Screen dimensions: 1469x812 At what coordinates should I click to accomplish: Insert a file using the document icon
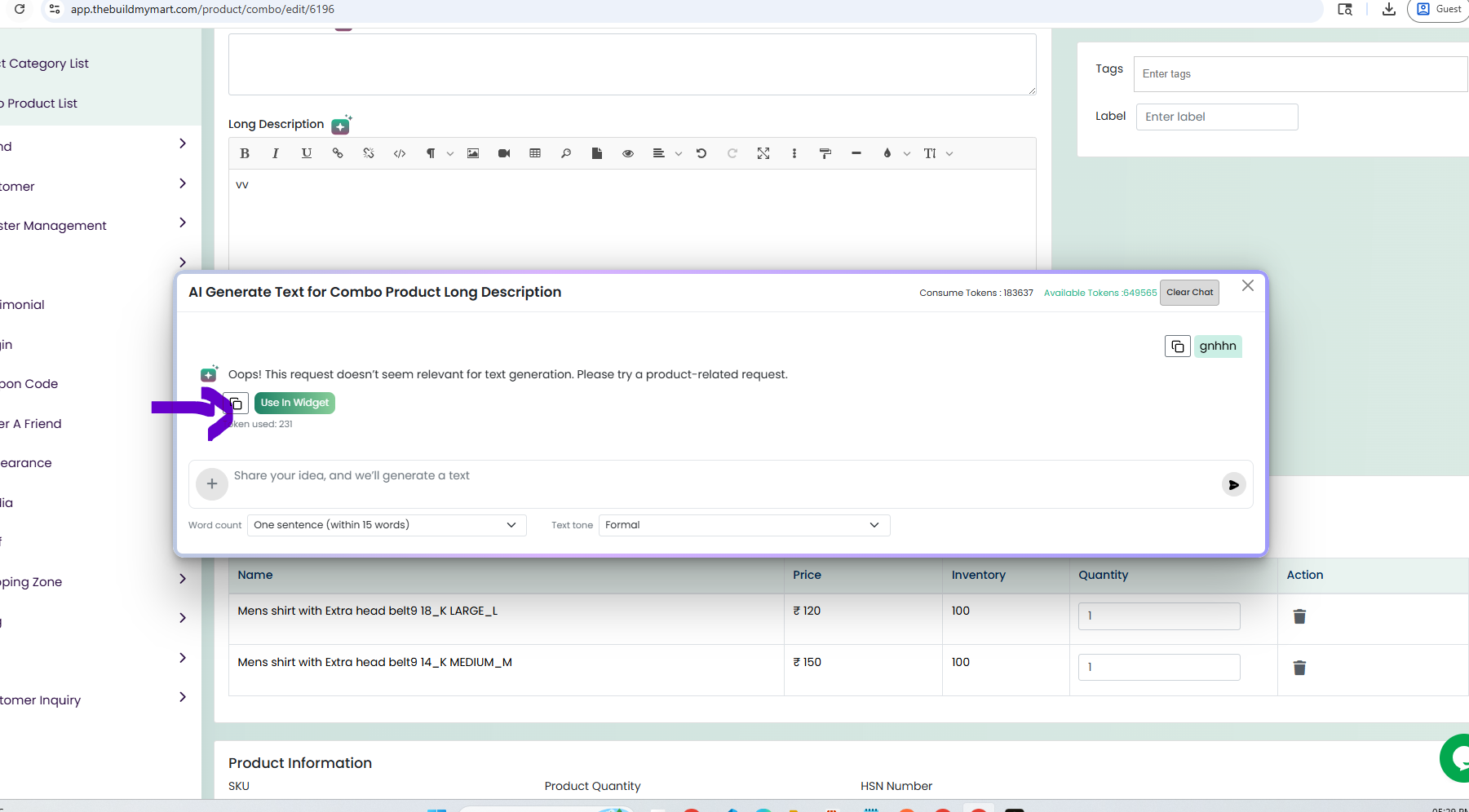point(597,153)
